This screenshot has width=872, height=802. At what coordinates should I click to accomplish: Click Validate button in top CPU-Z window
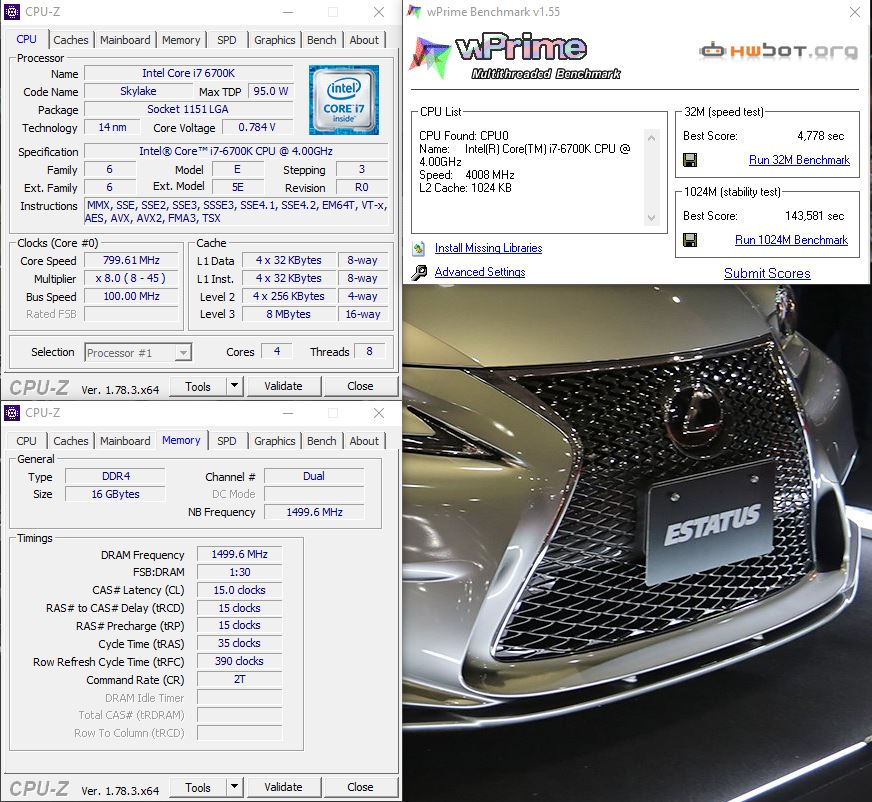pos(283,386)
